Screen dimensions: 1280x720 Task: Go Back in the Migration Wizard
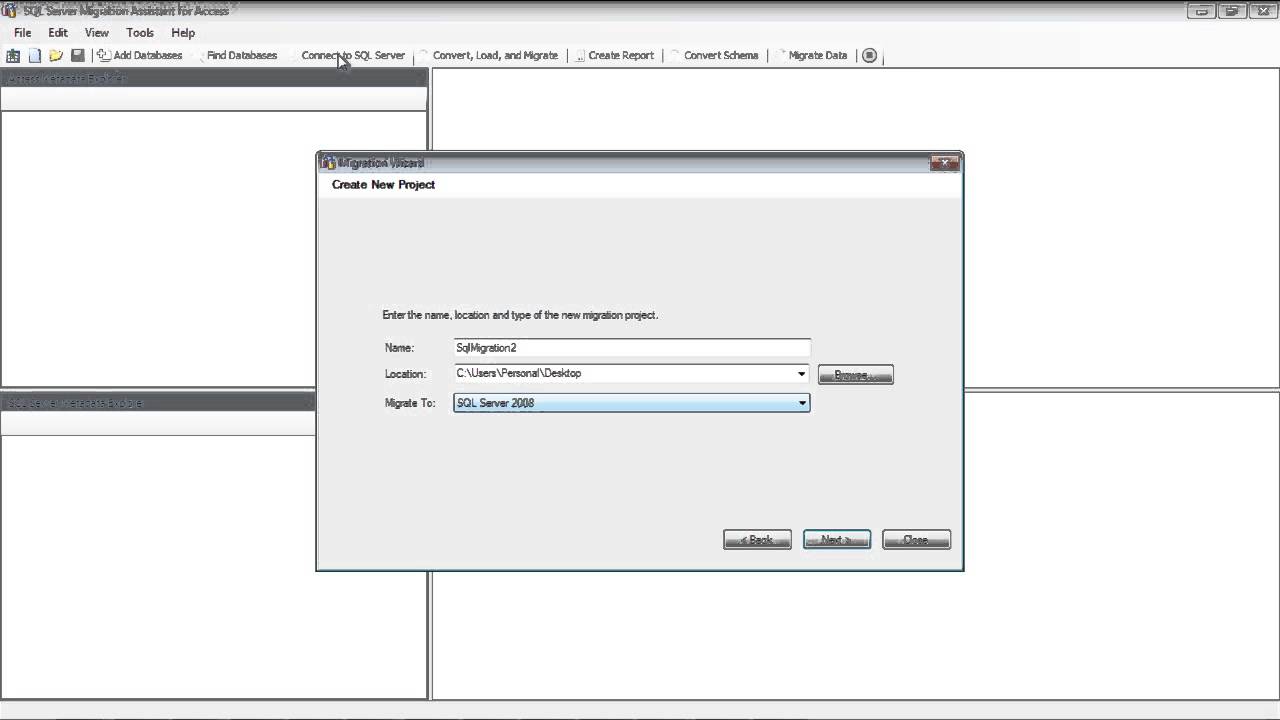757,540
